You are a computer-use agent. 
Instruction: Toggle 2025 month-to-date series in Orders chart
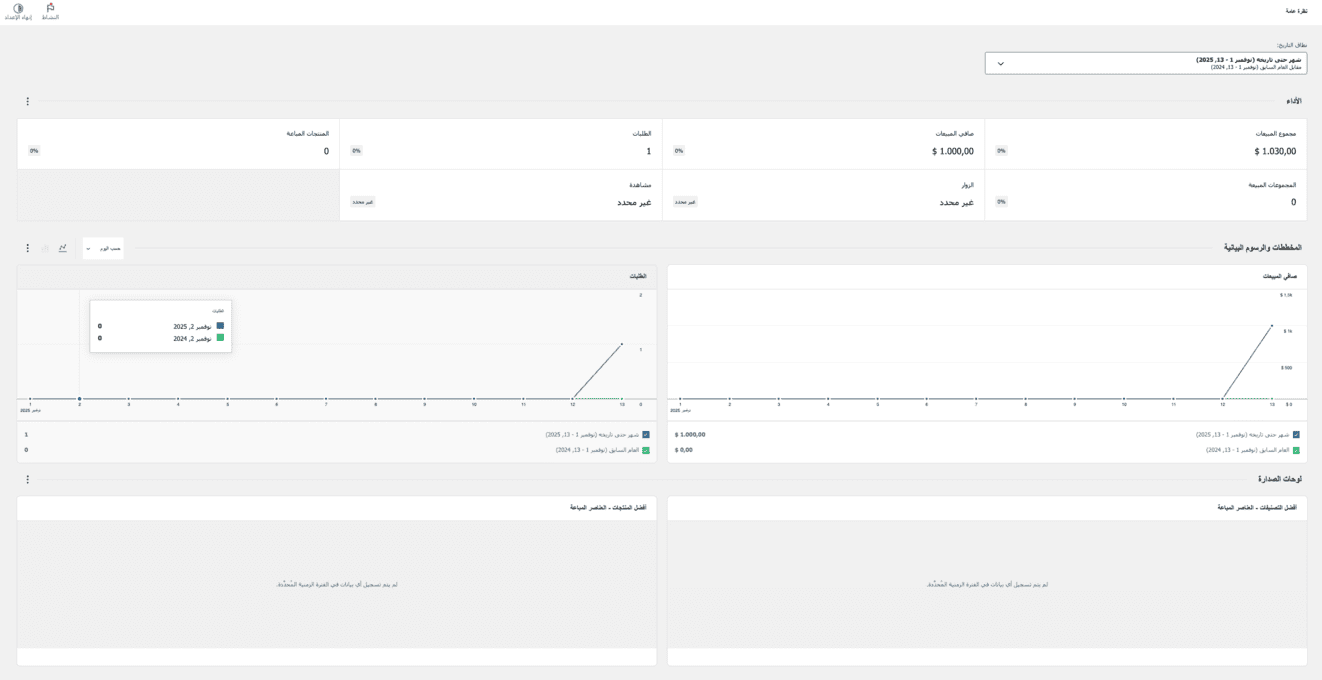point(646,435)
